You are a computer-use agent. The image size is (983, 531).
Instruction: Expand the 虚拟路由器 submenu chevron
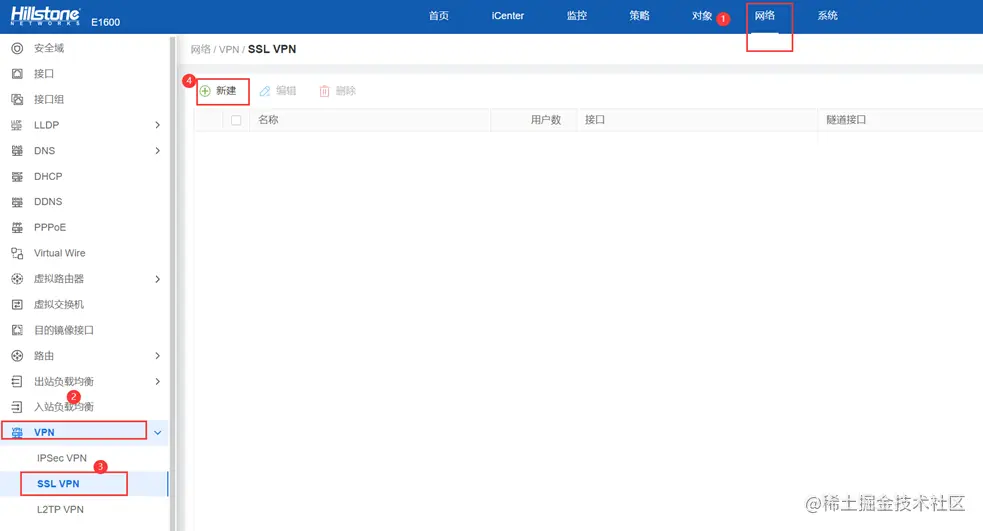[157, 279]
